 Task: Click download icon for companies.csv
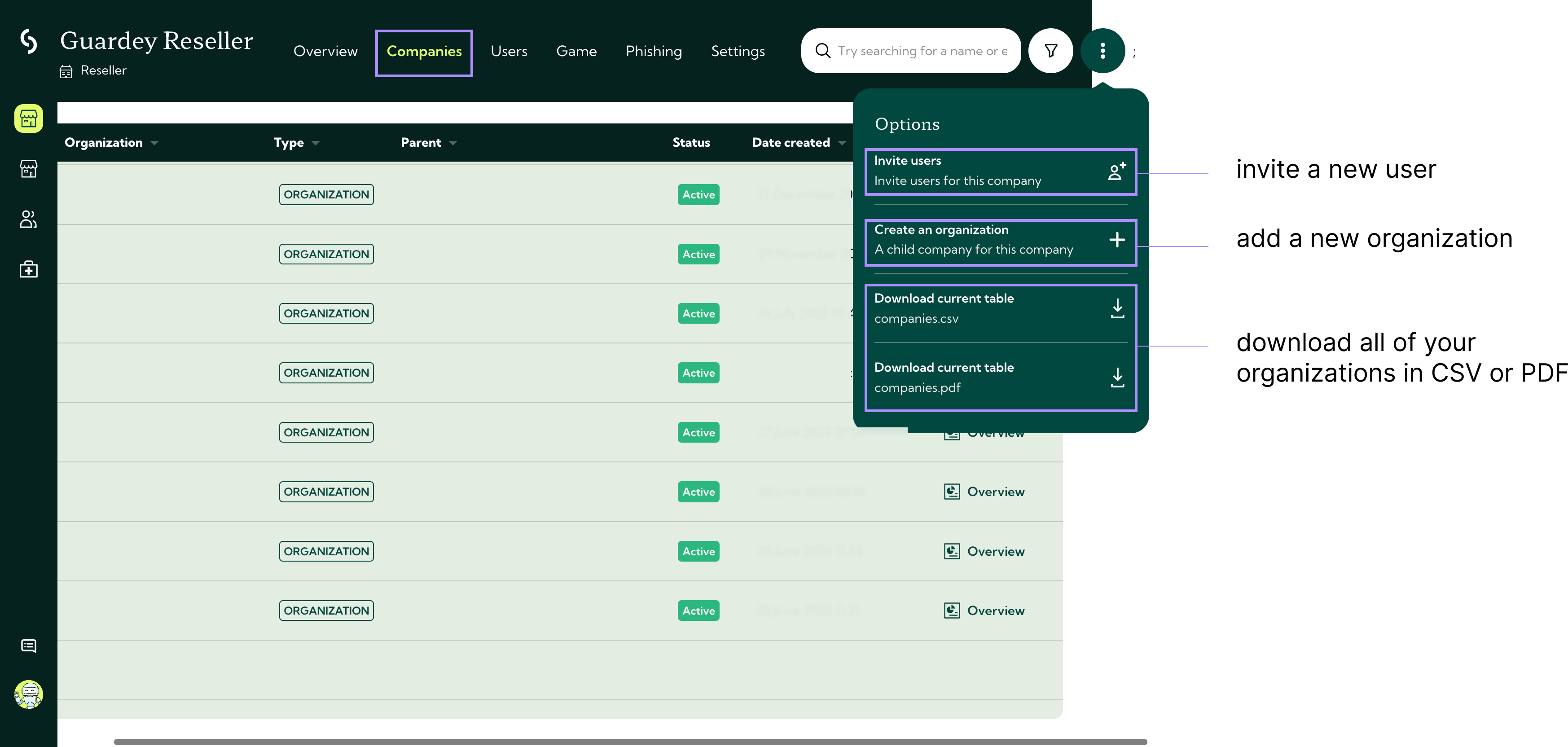1117,309
